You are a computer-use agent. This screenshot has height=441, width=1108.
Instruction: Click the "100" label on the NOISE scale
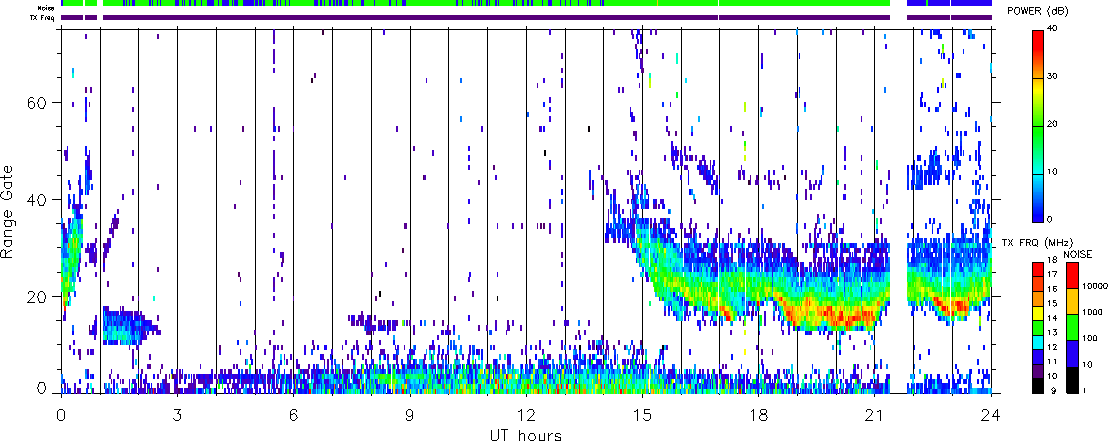[x=1088, y=340]
